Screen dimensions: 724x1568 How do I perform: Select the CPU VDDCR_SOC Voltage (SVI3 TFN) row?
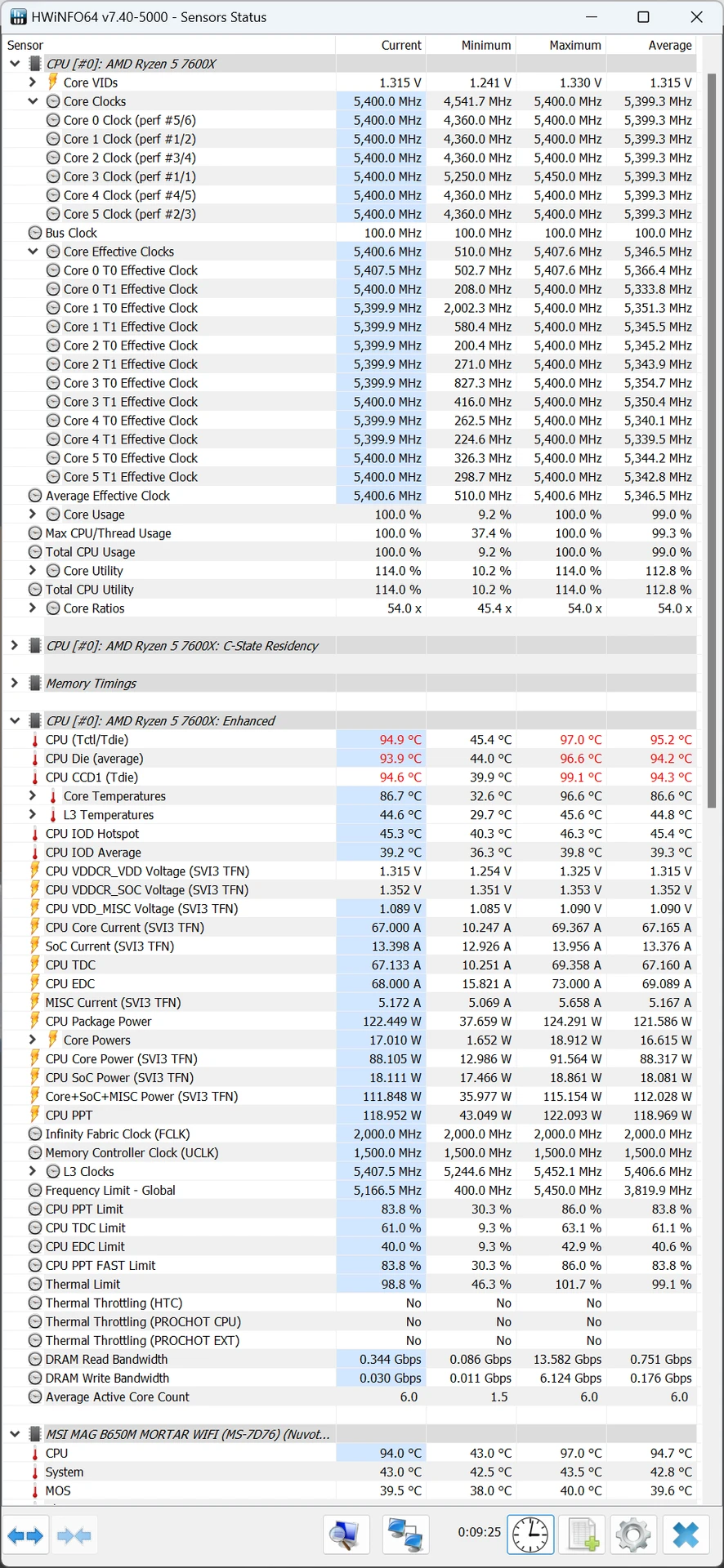[350, 890]
